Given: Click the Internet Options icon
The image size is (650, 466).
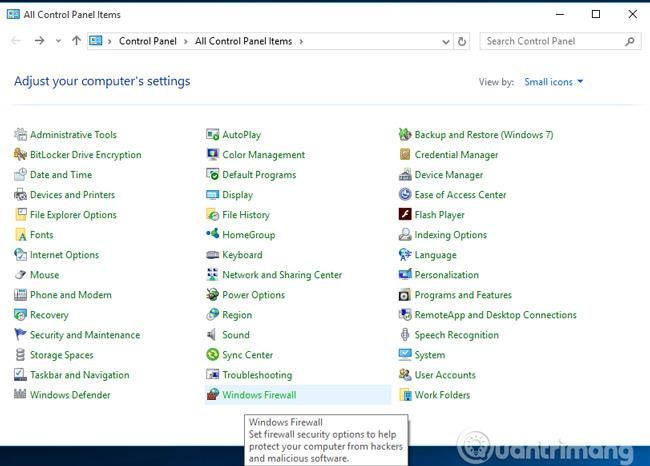Looking at the screenshot, I should click(x=20, y=255).
